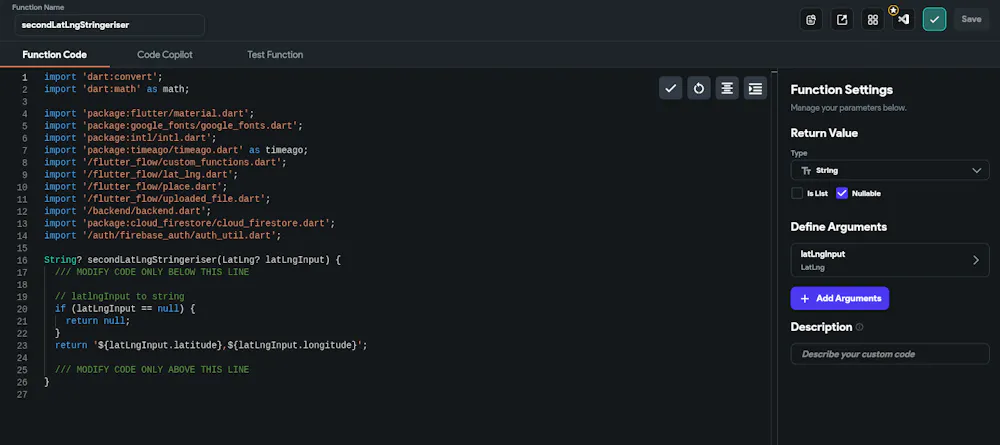This screenshot has width=1000, height=445.
Task: Click the Description info icon
Action: pyautogui.click(x=859, y=327)
